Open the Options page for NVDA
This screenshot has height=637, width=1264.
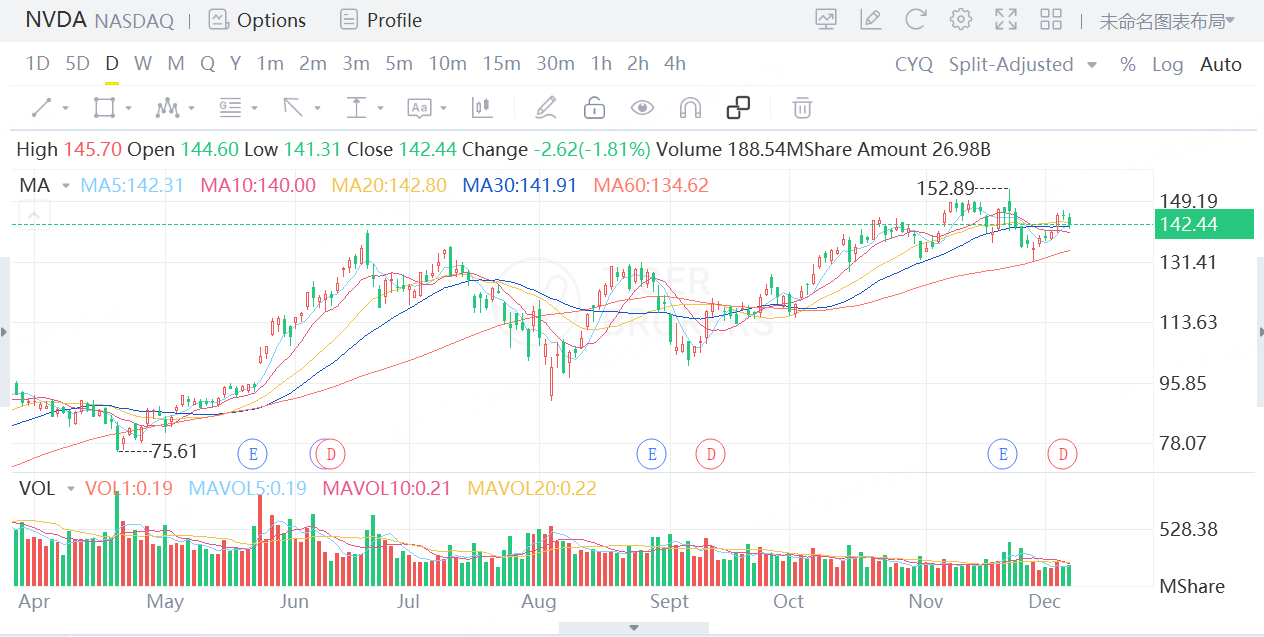(258, 20)
